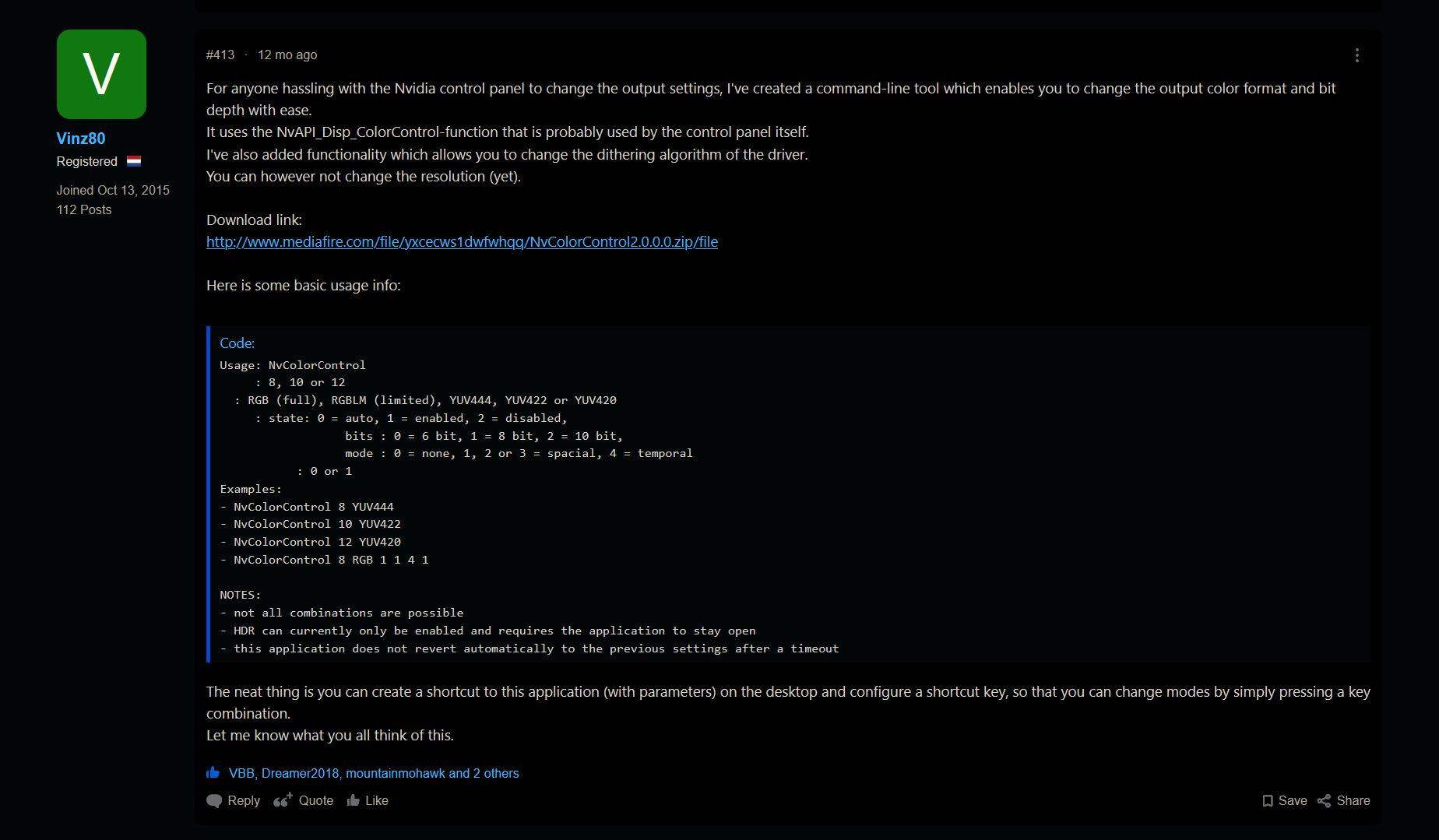Open the three-dot post options menu
The height and width of the screenshot is (840, 1439).
click(1356, 55)
